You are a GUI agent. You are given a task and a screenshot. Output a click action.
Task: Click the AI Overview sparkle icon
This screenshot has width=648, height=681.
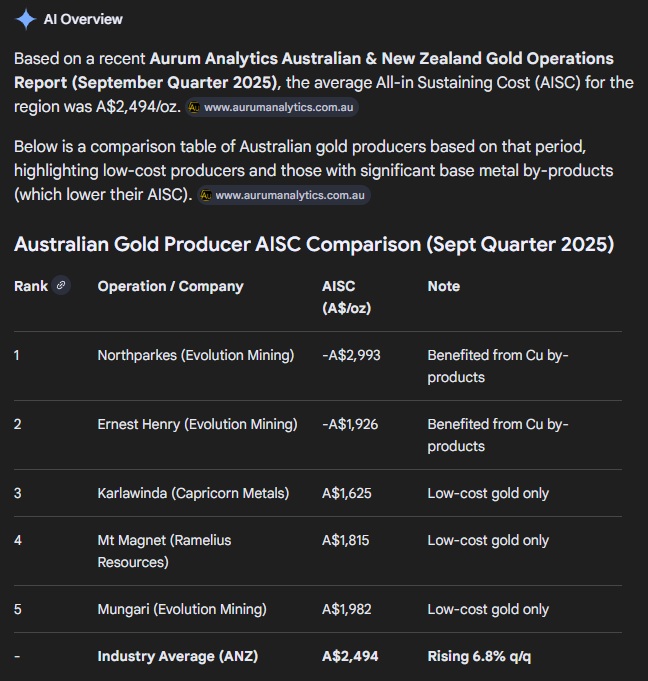[x=26, y=20]
